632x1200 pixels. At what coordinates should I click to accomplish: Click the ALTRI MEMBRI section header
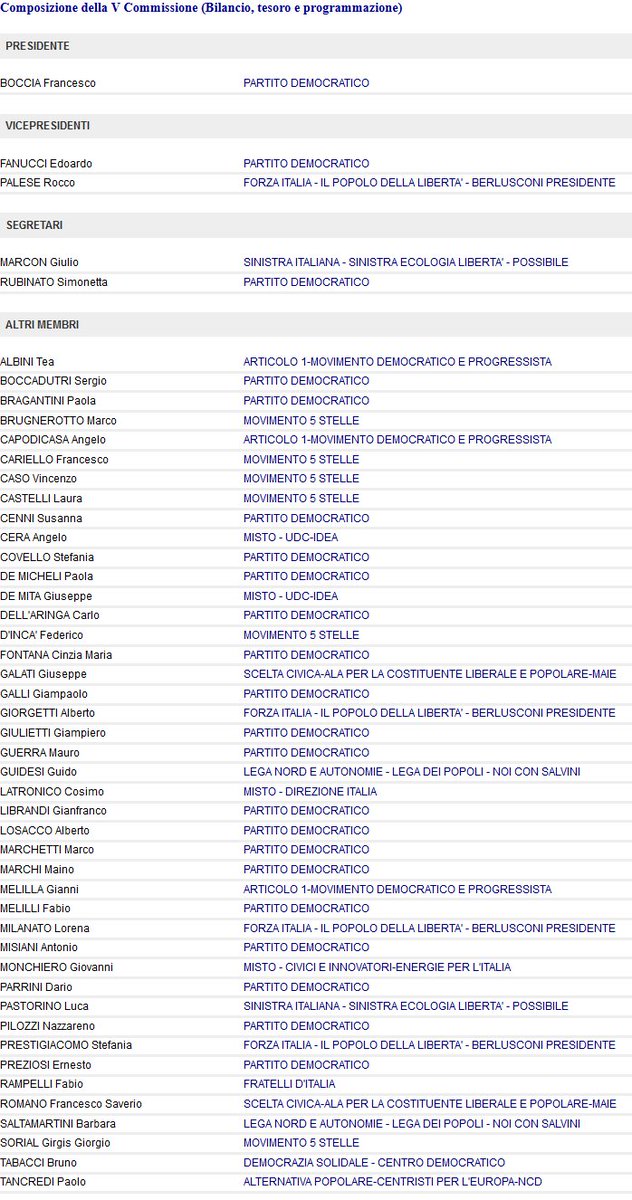point(316,325)
